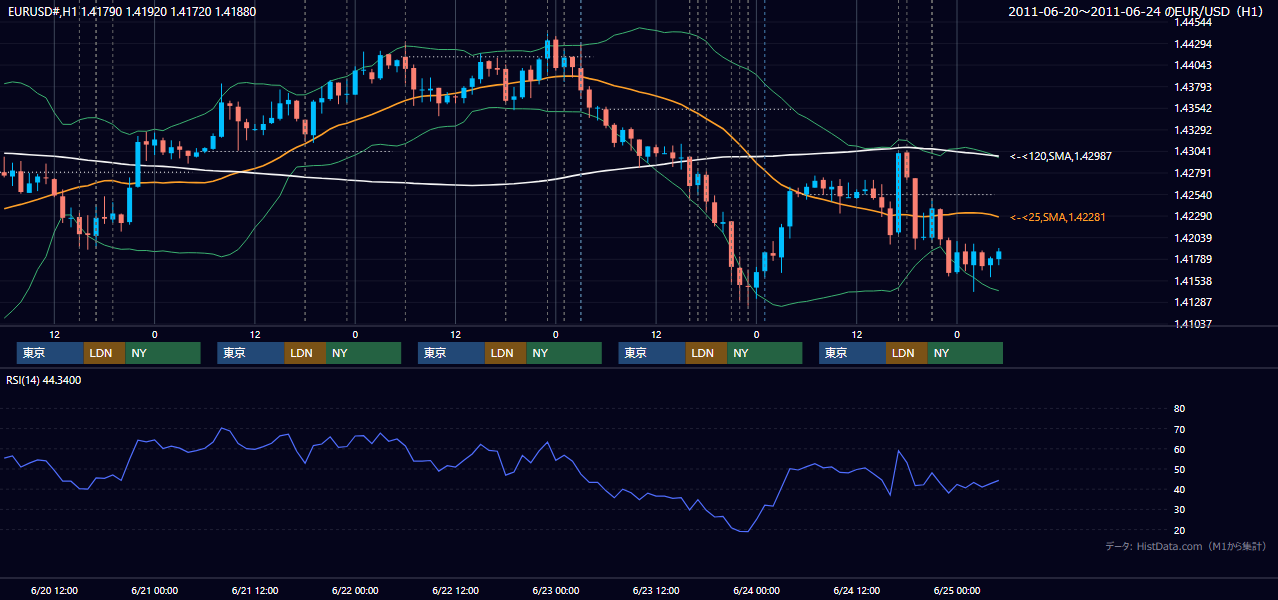
Task: Select time axis label 6/23 00:00
Action: pyautogui.click(x=555, y=590)
